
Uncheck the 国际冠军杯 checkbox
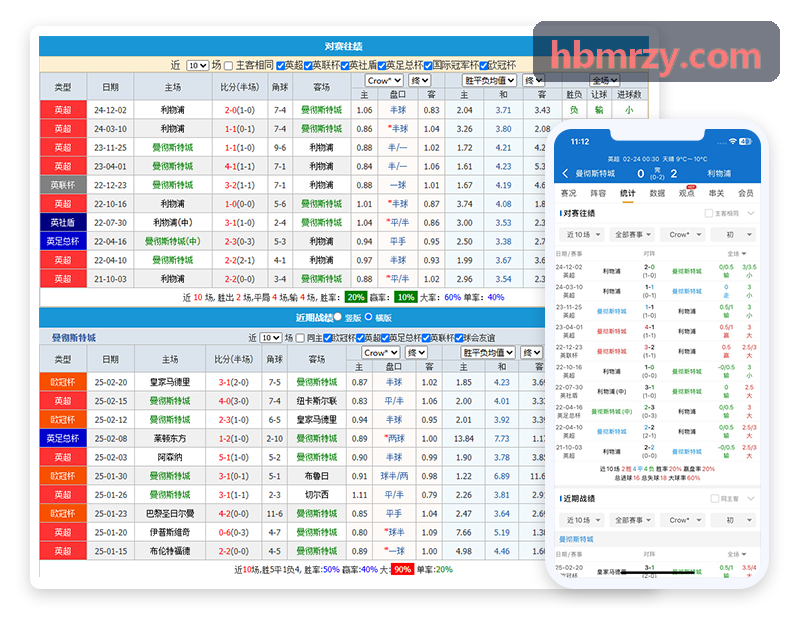point(428,66)
